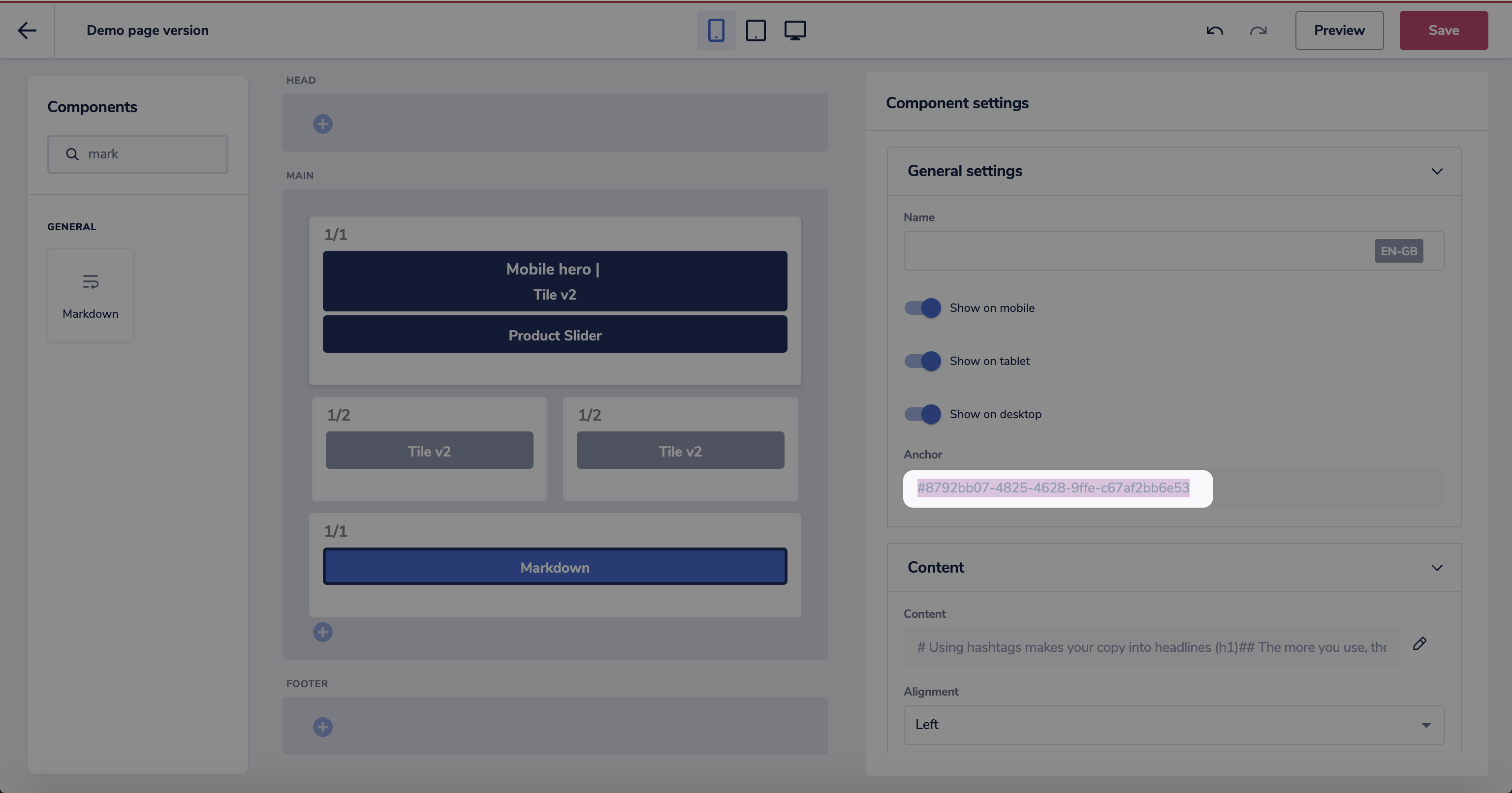Viewport: 1512px width, 793px height.
Task: Collapse the Content section
Action: pyautogui.click(x=1436, y=568)
